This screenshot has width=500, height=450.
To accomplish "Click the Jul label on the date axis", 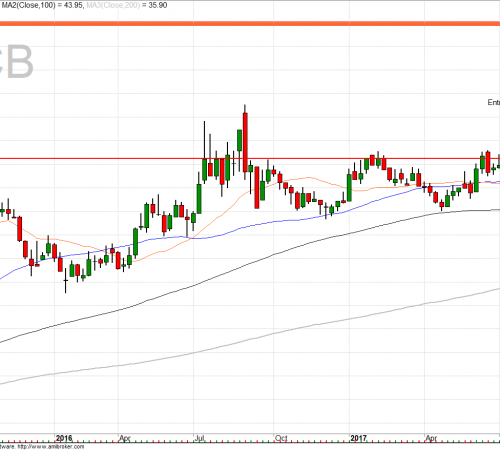I will (x=199, y=438).
